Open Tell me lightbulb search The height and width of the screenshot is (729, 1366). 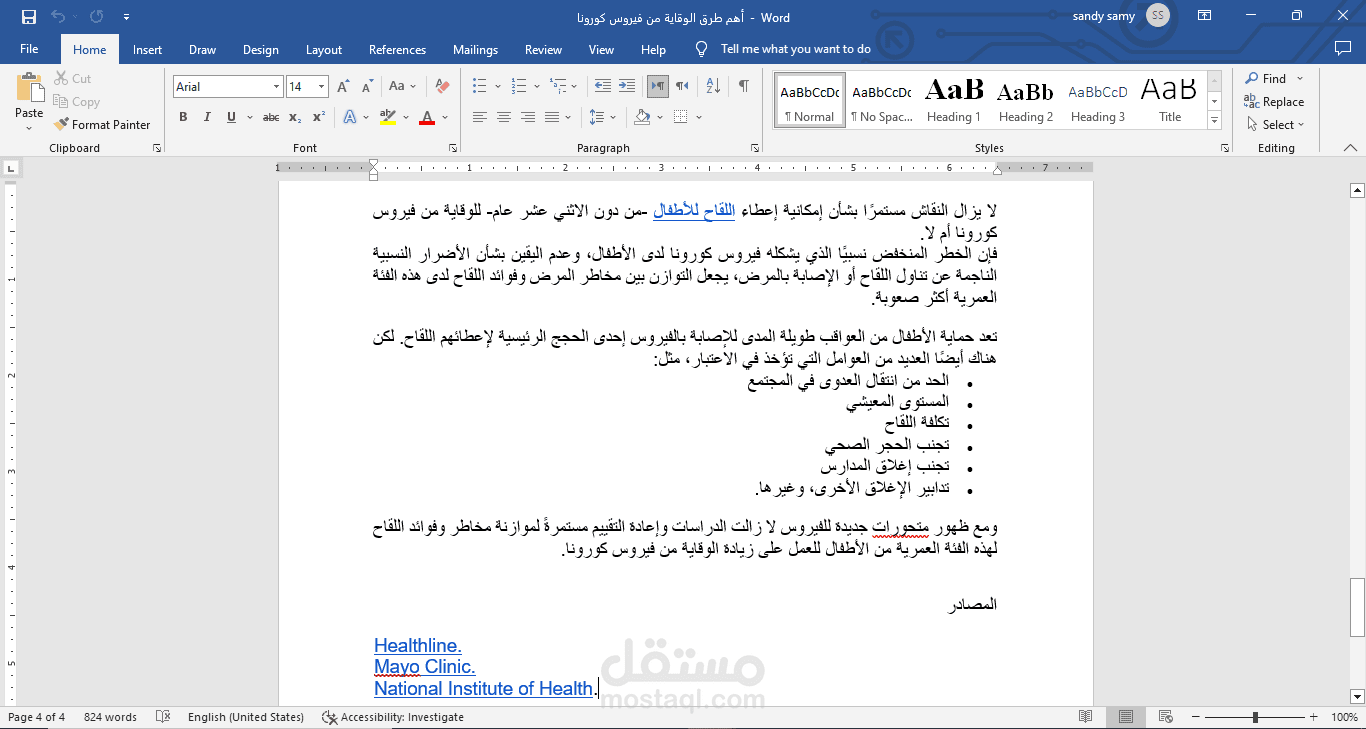pos(702,49)
